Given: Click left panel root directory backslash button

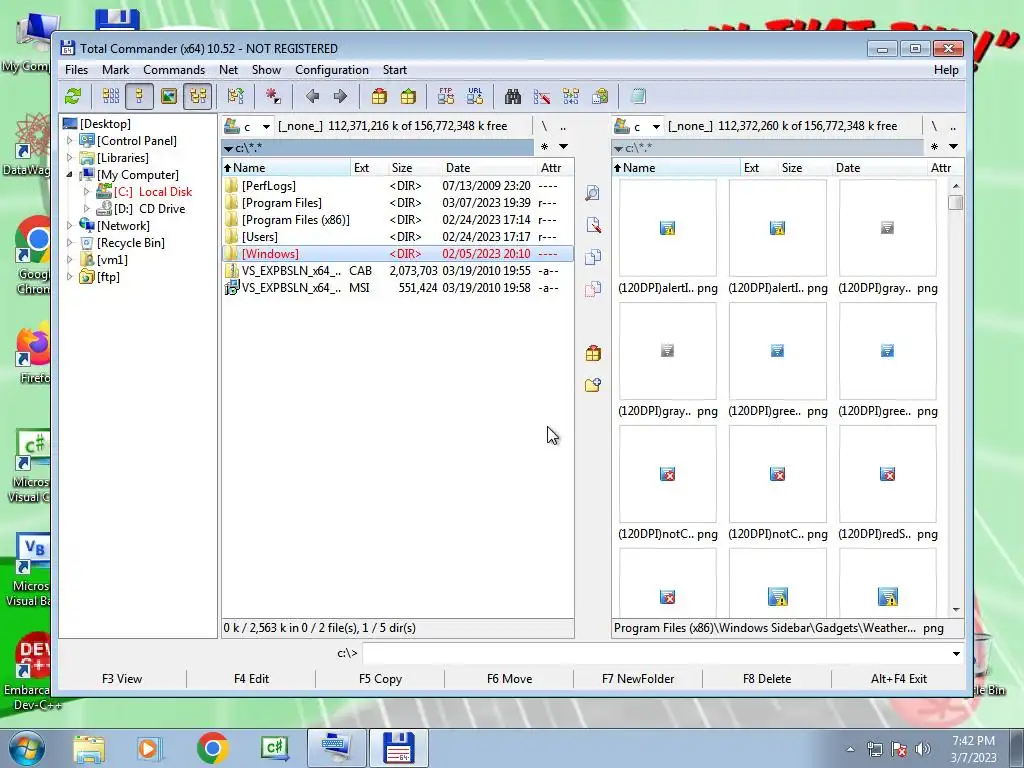Looking at the screenshot, I should 544,126.
